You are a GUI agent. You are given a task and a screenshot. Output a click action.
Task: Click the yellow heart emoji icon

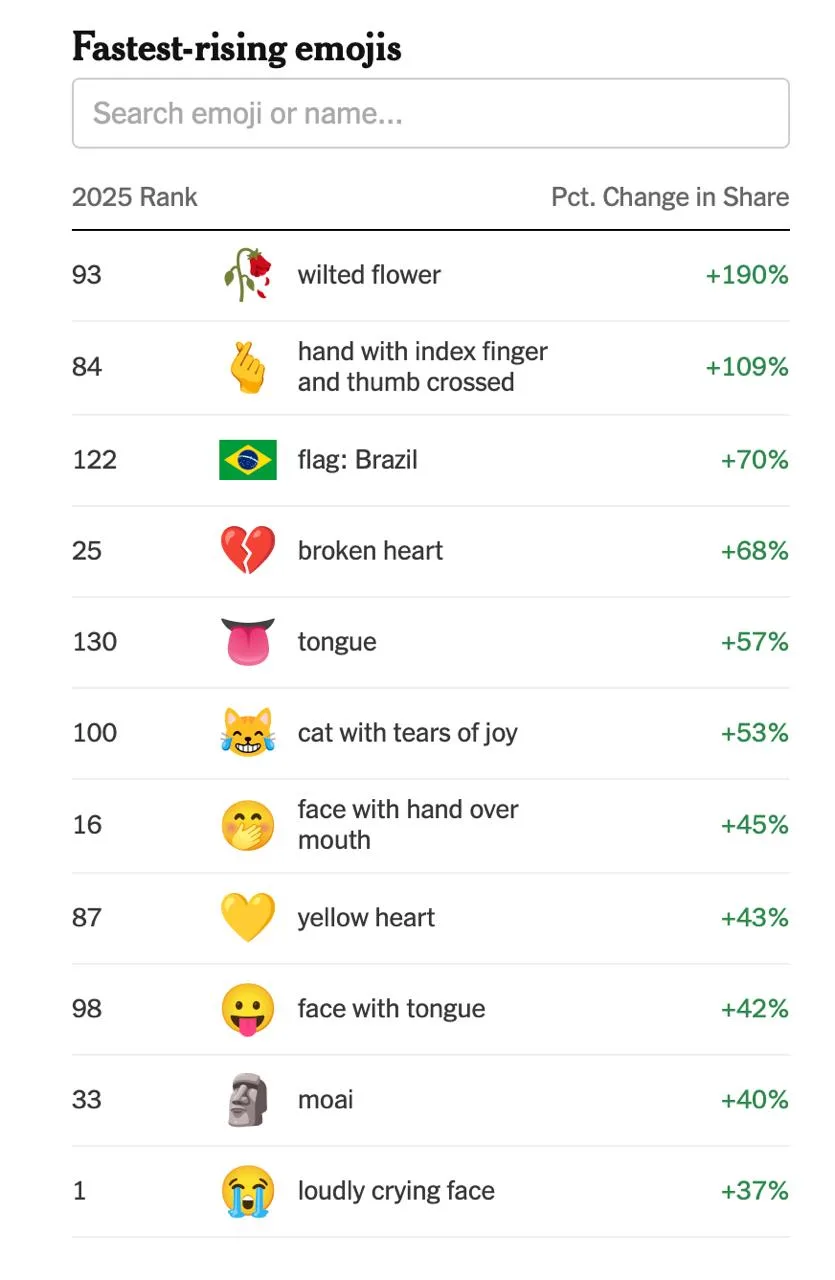click(x=247, y=918)
